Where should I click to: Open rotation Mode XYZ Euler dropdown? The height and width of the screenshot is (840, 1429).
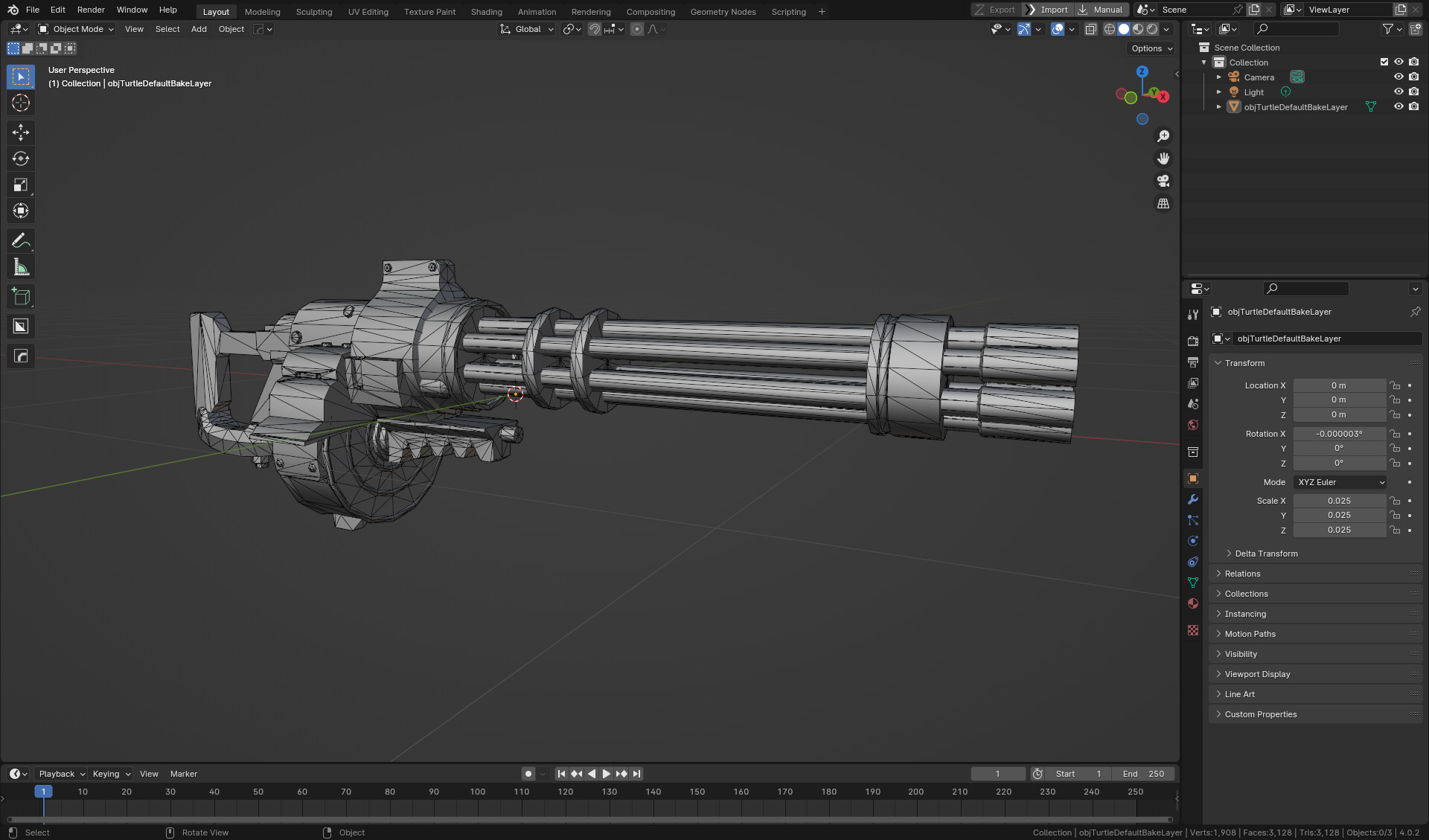[x=1340, y=482]
